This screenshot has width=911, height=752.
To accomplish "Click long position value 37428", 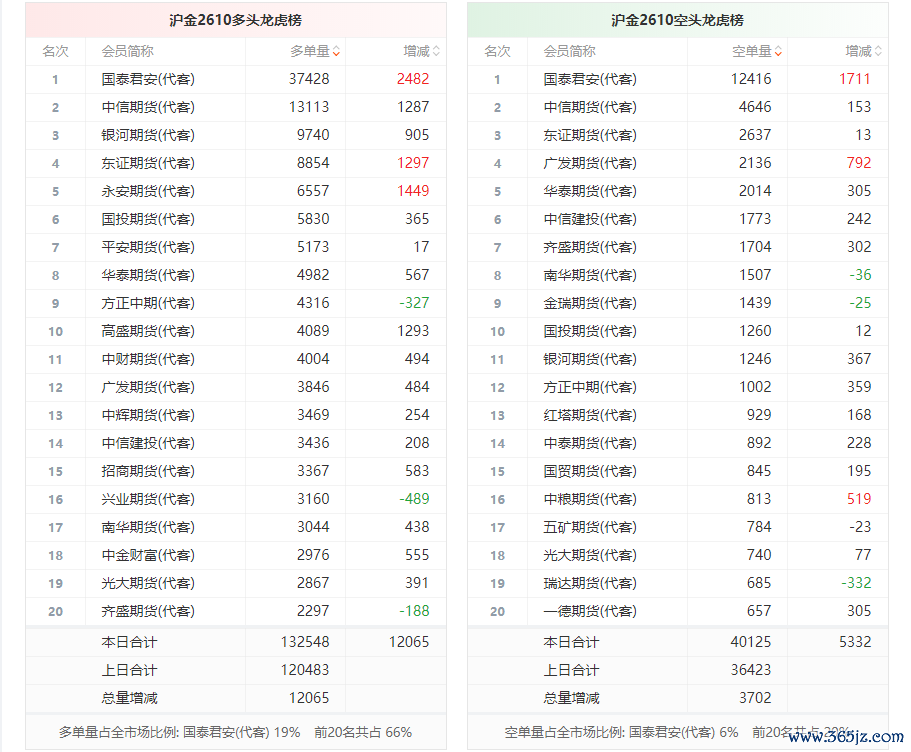I will tap(309, 79).
